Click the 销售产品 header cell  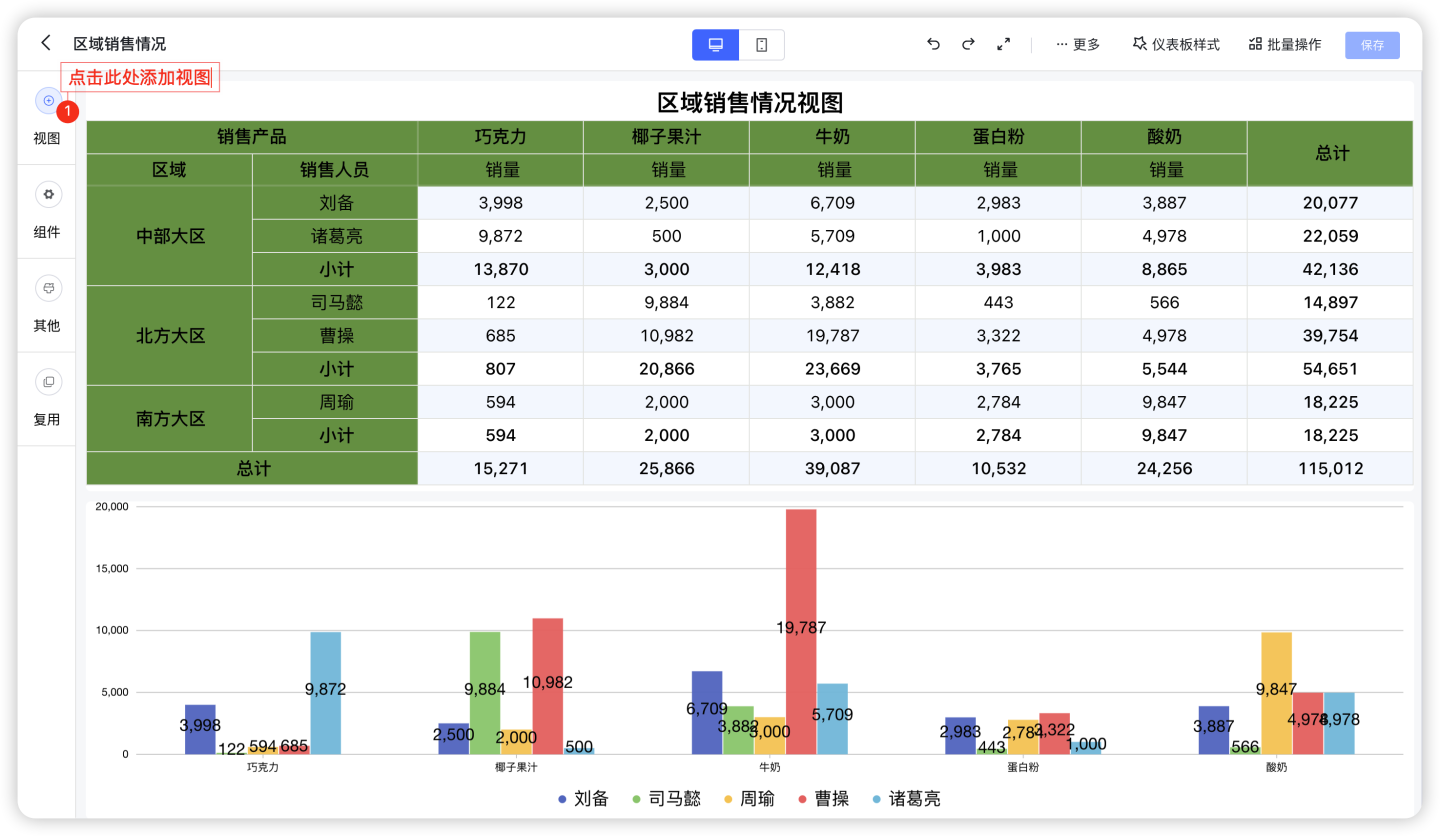252,137
